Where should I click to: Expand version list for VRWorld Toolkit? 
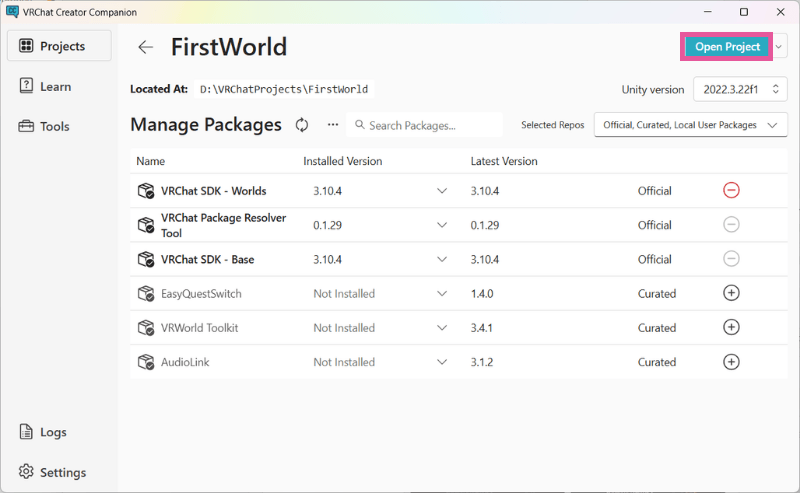tap(442, 328)
